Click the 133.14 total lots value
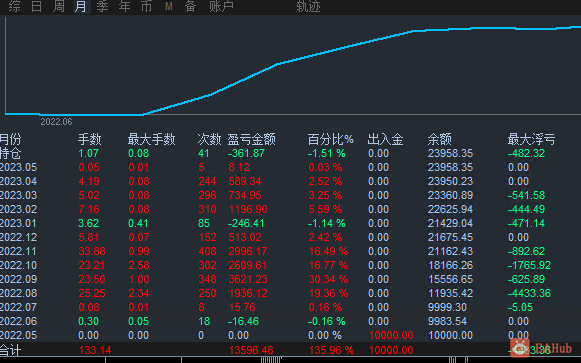This screenshot has width=581, height=363. click(x=95, y=350)
